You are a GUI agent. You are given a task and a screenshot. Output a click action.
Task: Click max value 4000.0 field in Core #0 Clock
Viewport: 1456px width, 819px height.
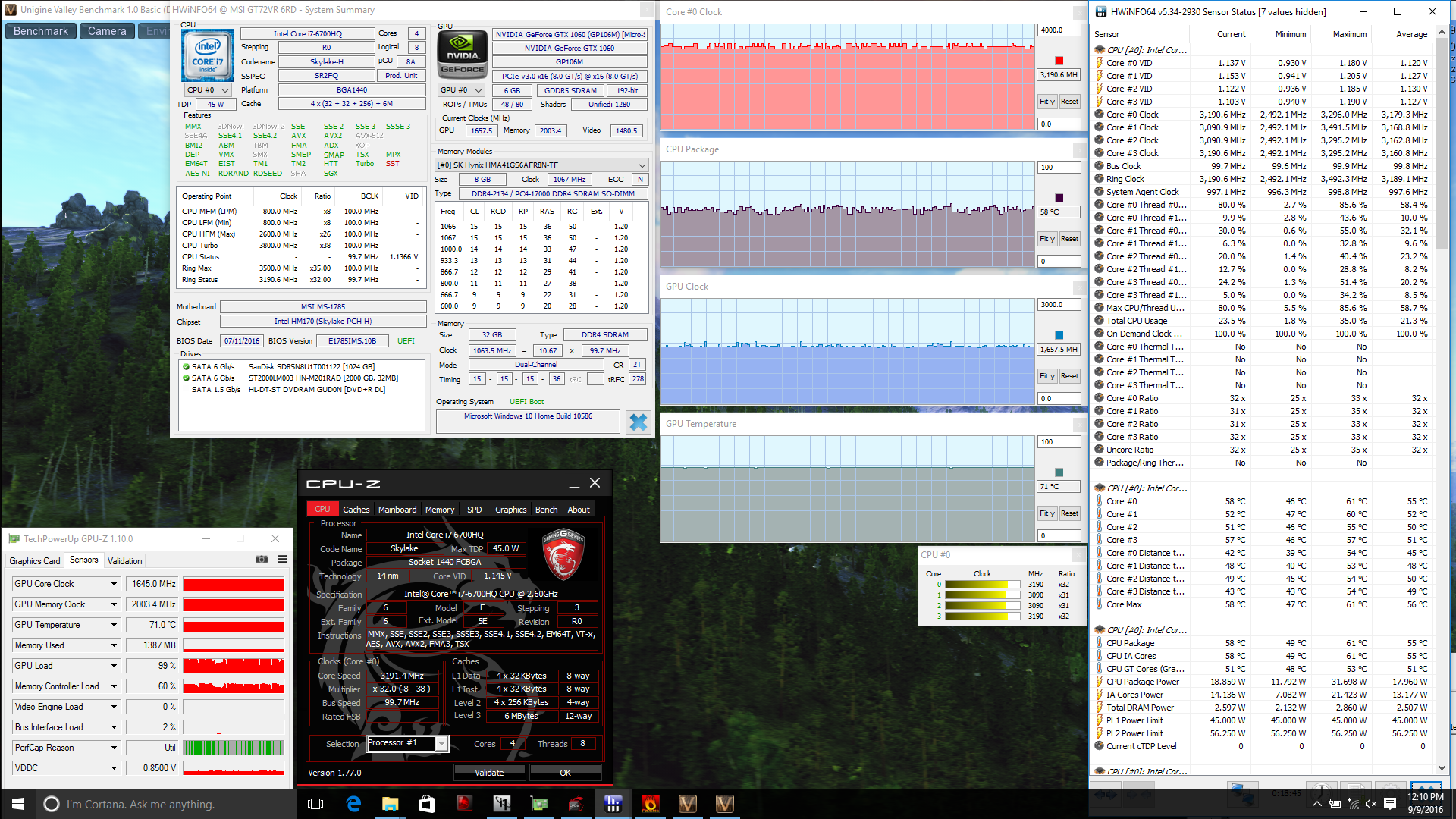pyautogui.click(x=1059, y=30)
